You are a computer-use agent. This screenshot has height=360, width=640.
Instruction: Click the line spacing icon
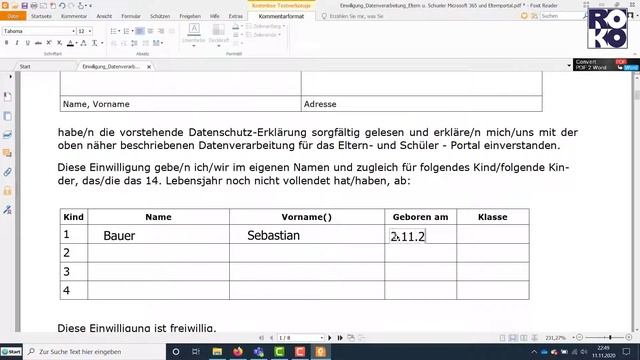coord(134,43)
